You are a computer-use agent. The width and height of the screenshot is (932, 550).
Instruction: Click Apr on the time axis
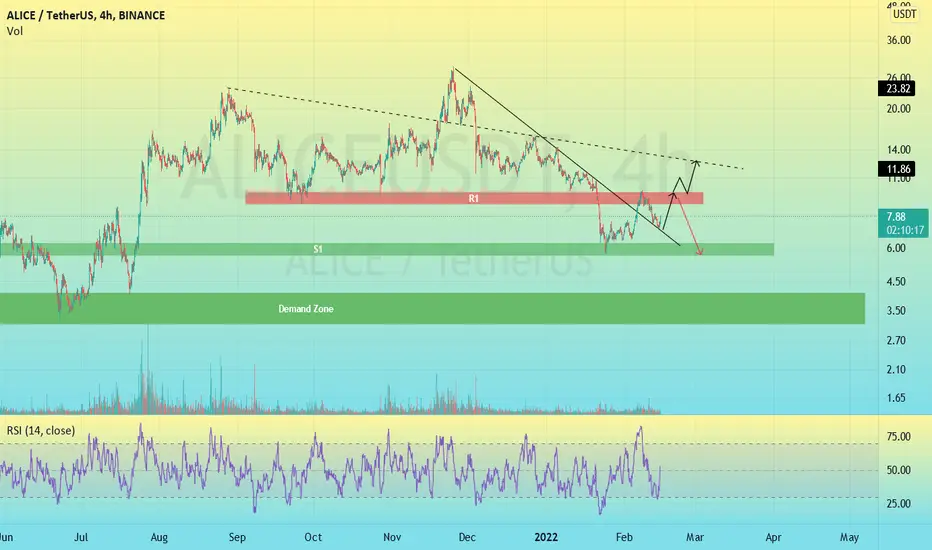click(773, 537)
